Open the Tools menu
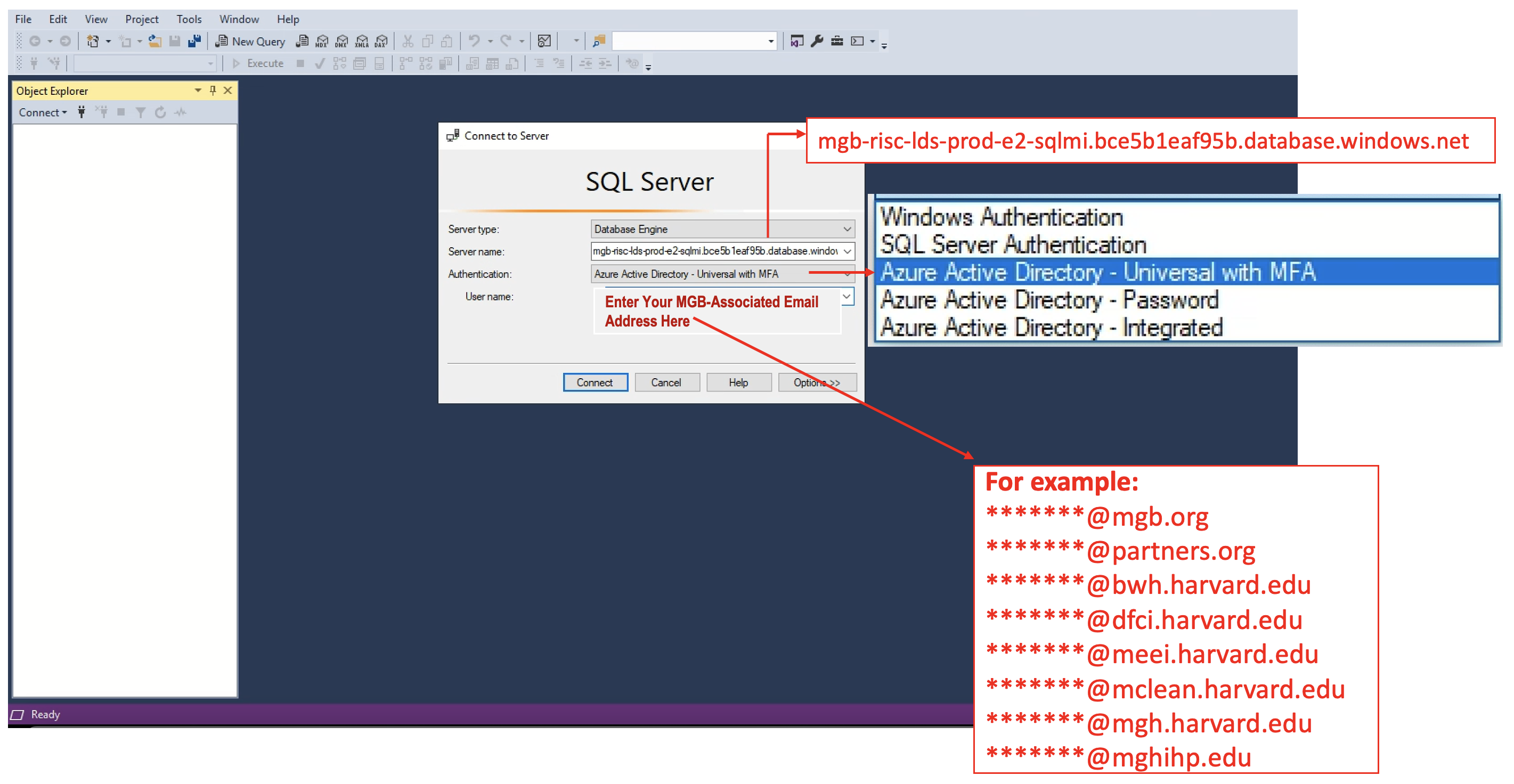The width and height of the screenshot is (1514, 784). [x=189, y=19]
